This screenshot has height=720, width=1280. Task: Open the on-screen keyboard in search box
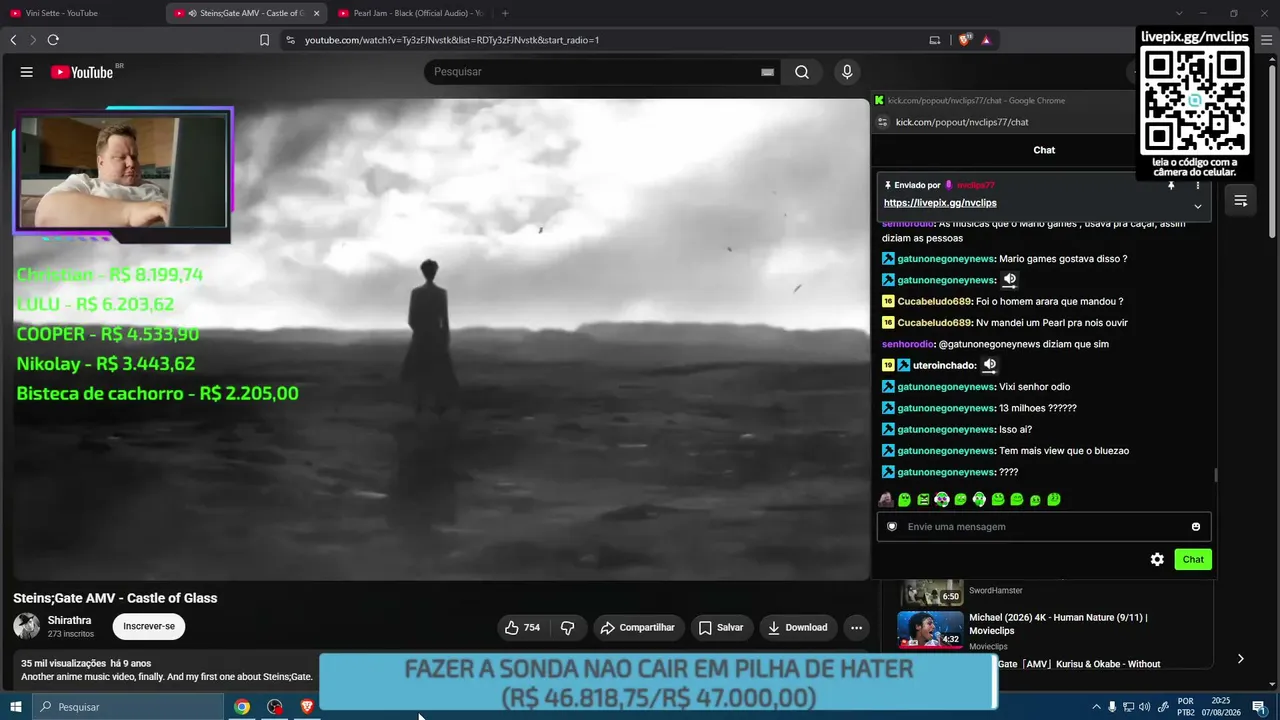(767, 72)
